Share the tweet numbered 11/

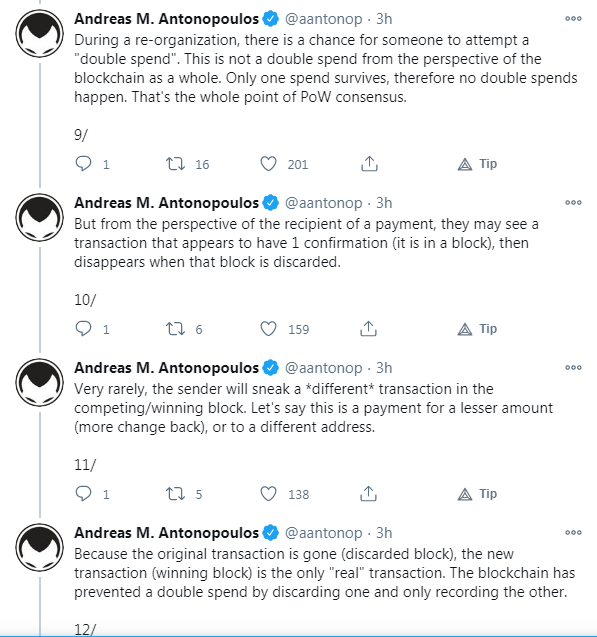coord(368,494)
